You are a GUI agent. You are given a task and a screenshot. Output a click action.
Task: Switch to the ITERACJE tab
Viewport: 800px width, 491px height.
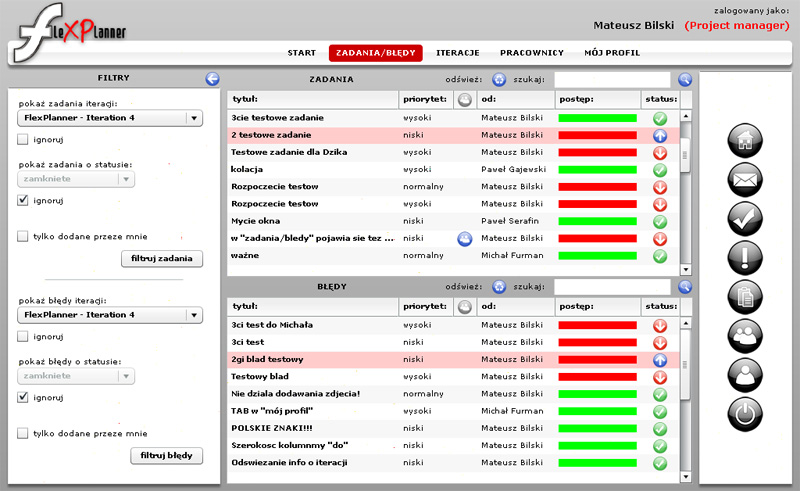click(458, 52)
